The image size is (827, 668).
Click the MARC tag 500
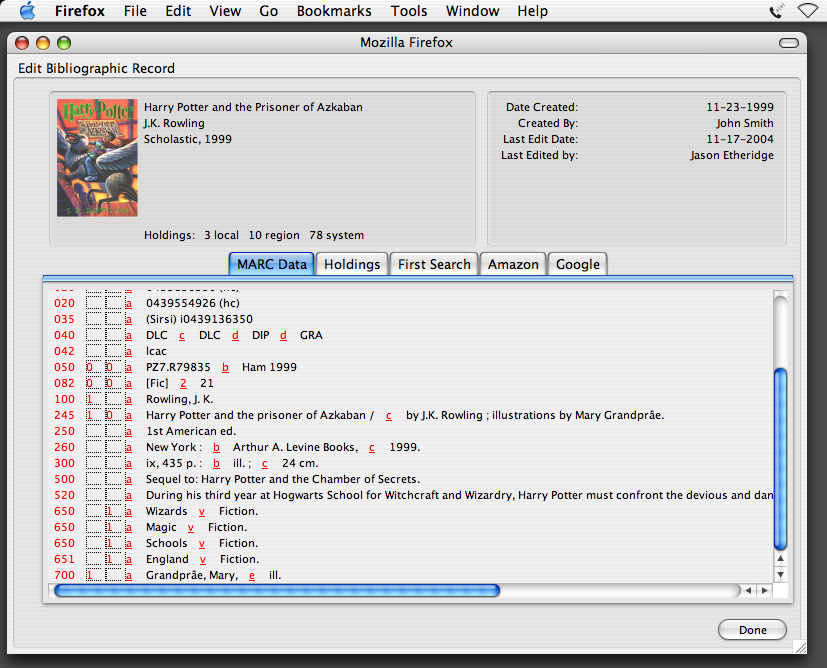tap(64, 479)
